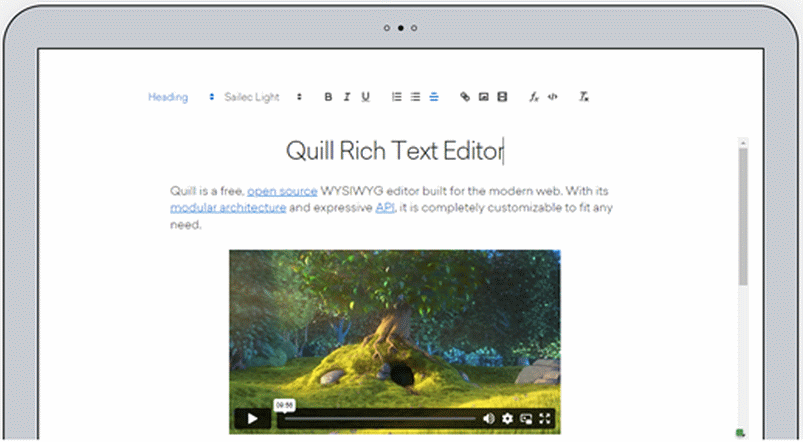Viewport: 803px width, 442px height.
Task: Follow the "modular architecture" link
Action: (x=228, y=207)
